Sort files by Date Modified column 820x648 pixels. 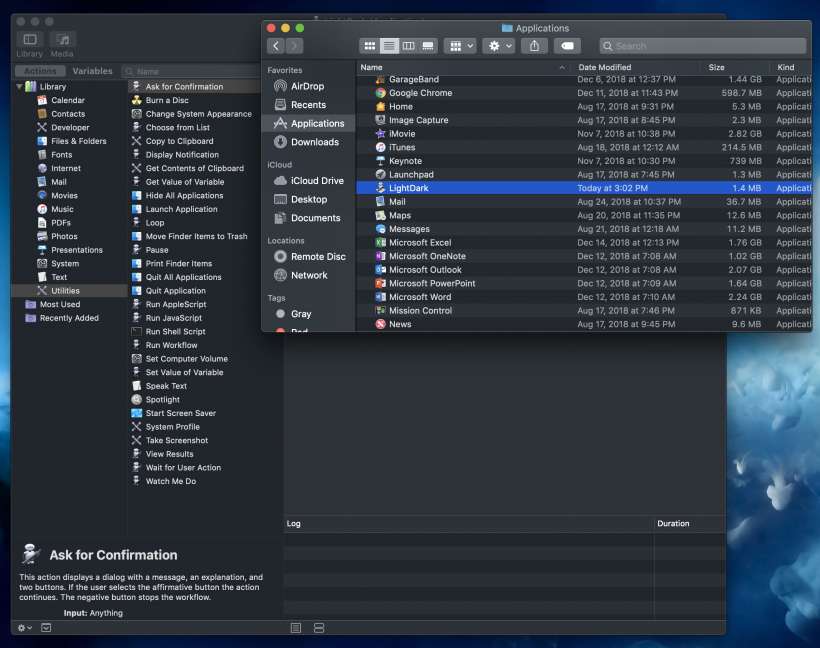(x=603, y=67)
